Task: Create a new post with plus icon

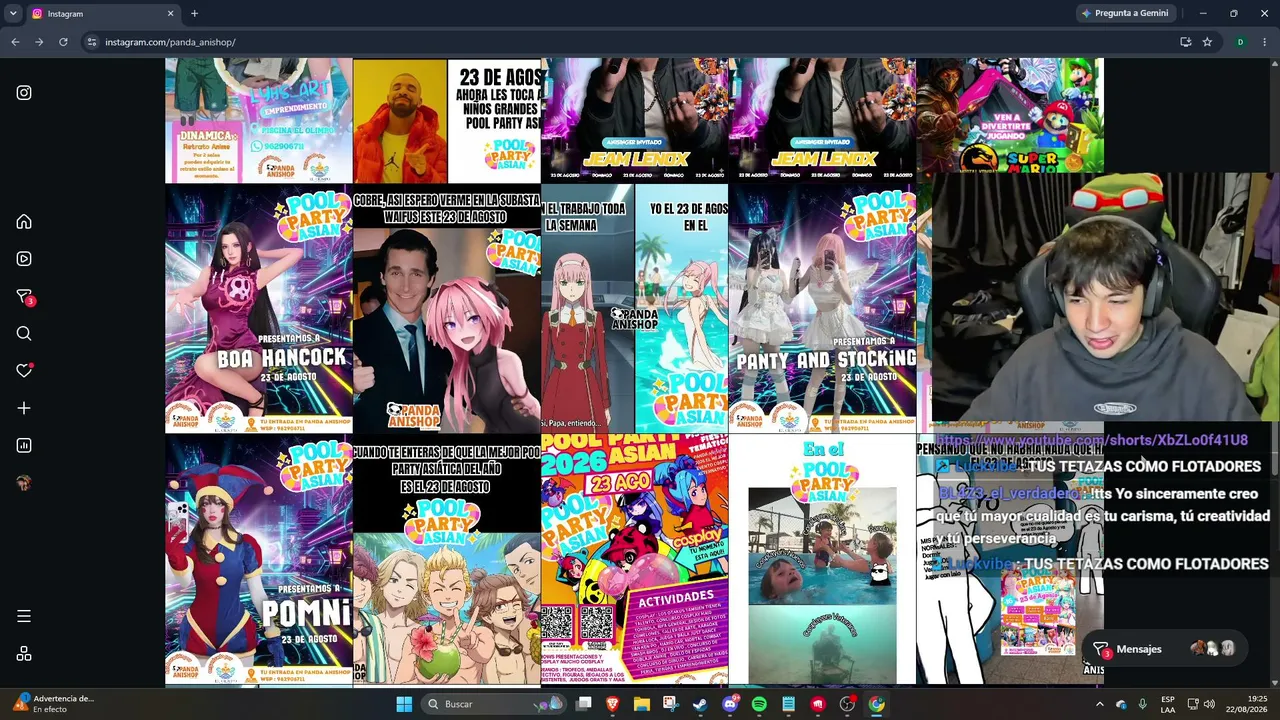Action: click(x=24, y=408)
